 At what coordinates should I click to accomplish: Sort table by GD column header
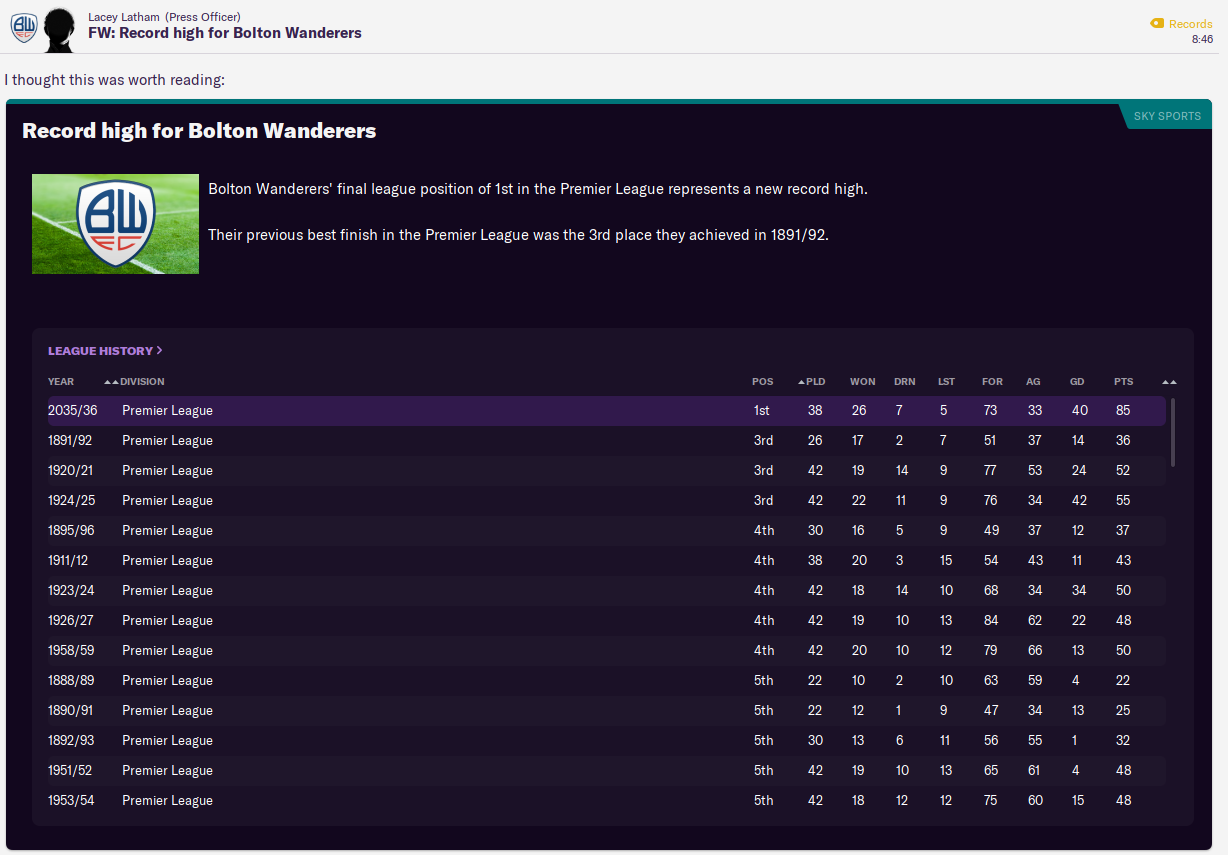(1077, 382)
